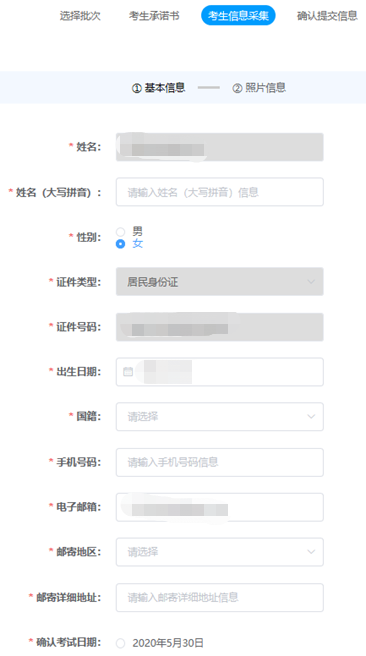
Task: Click the 姓名 field
Action: tap(220, 147)
